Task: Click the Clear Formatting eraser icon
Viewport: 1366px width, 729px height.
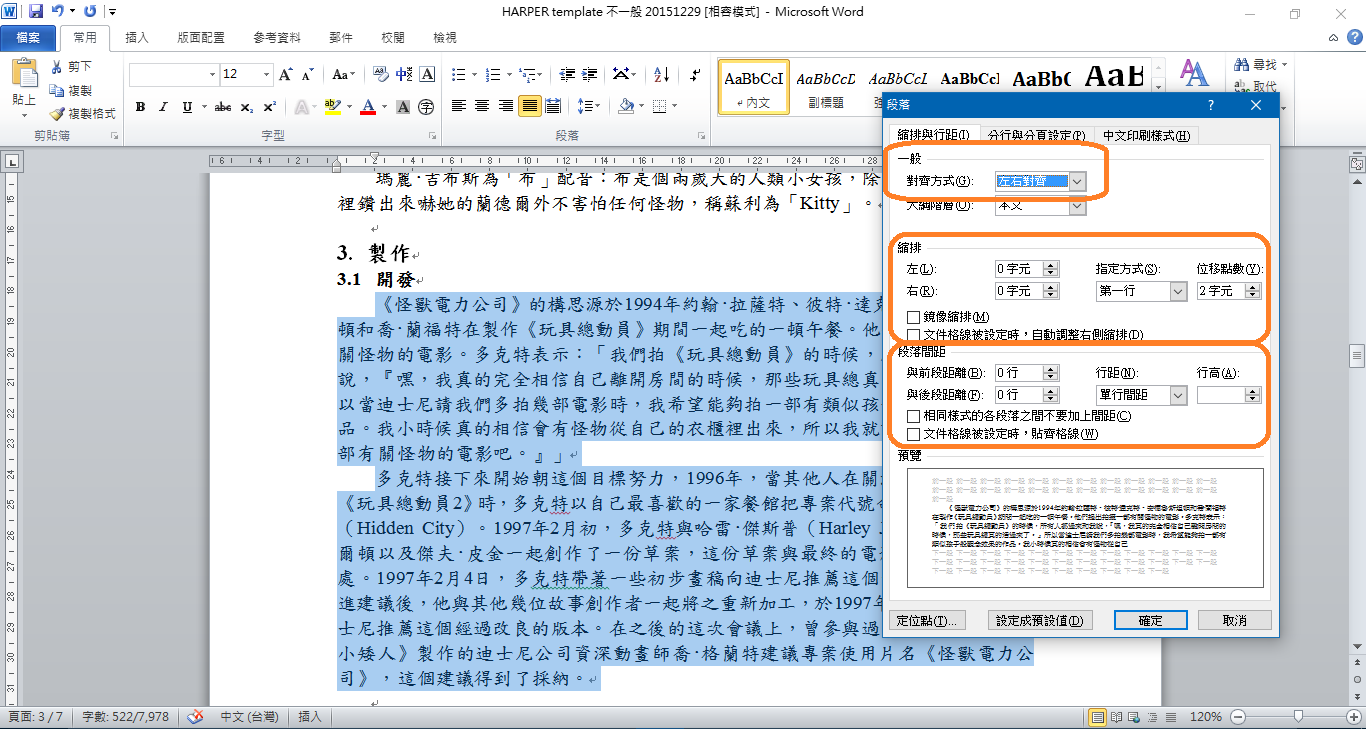Action: tap(381, 74)
